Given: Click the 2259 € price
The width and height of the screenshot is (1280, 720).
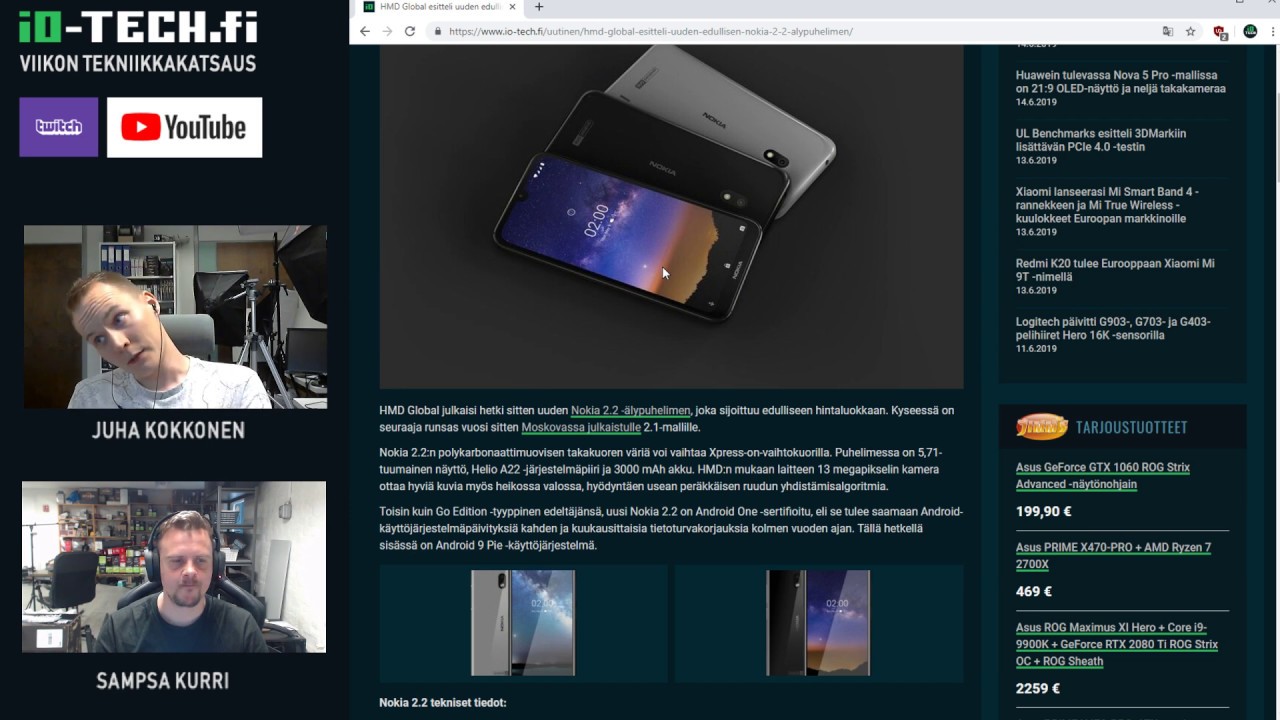Looking at the screenshot, I should coord(1038,689).
